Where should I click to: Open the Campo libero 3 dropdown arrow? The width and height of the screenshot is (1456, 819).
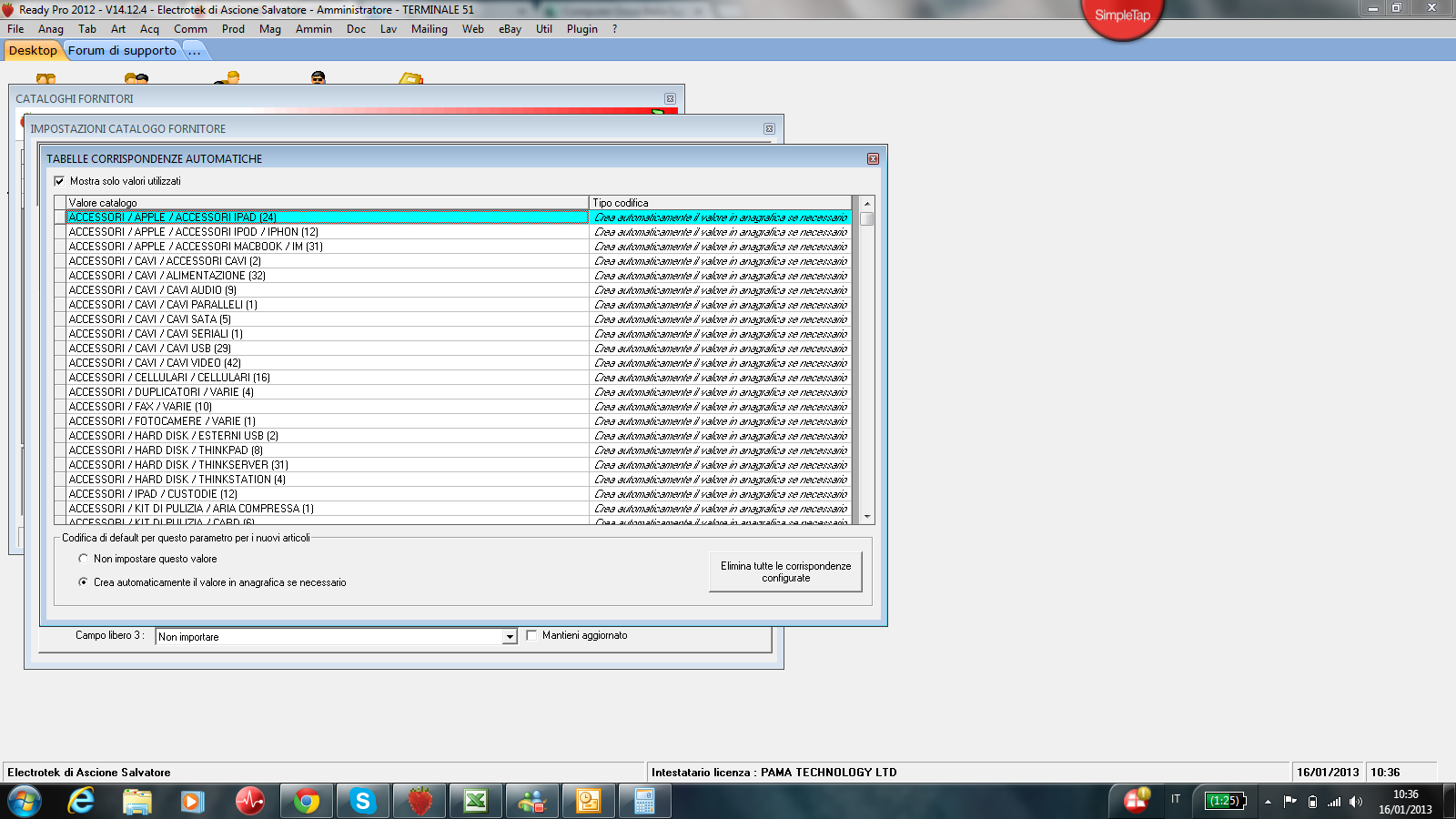[510, 637]
